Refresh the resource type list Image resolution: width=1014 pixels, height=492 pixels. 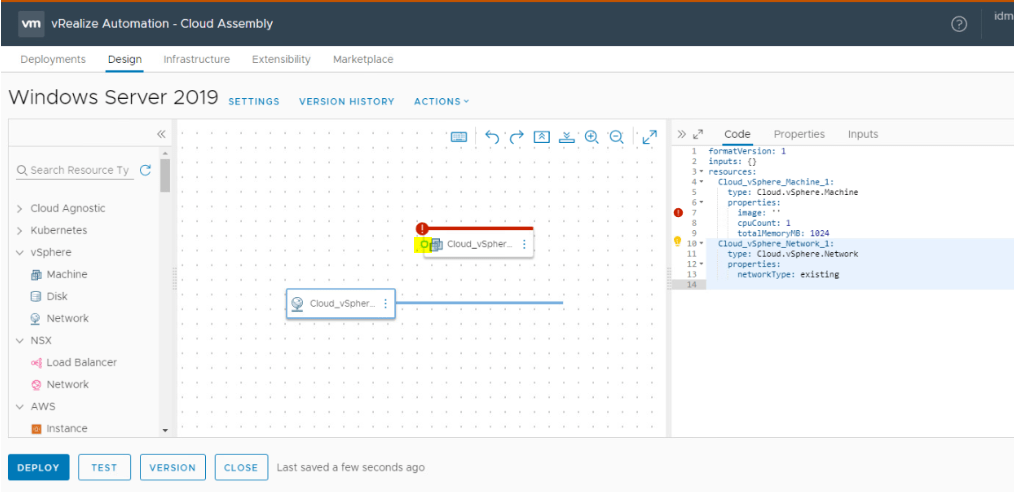[146, 170]
